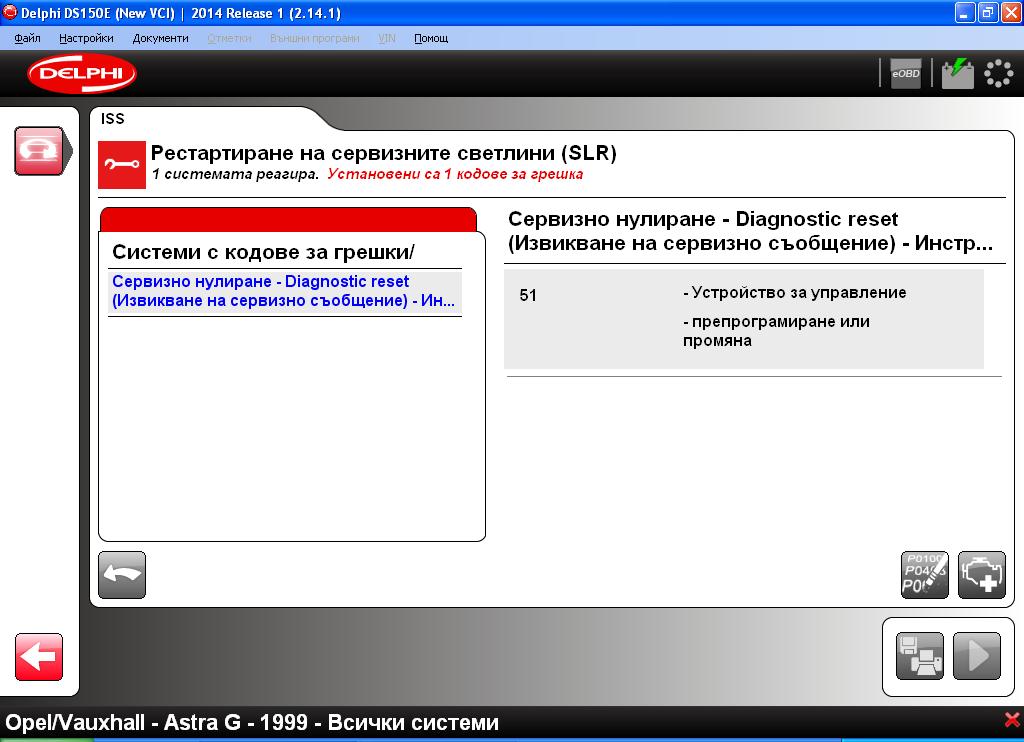Click the engine plus diagnostics icon
Image resolution: width=1024 pixels, height=742 pixels.
point(982,575)
